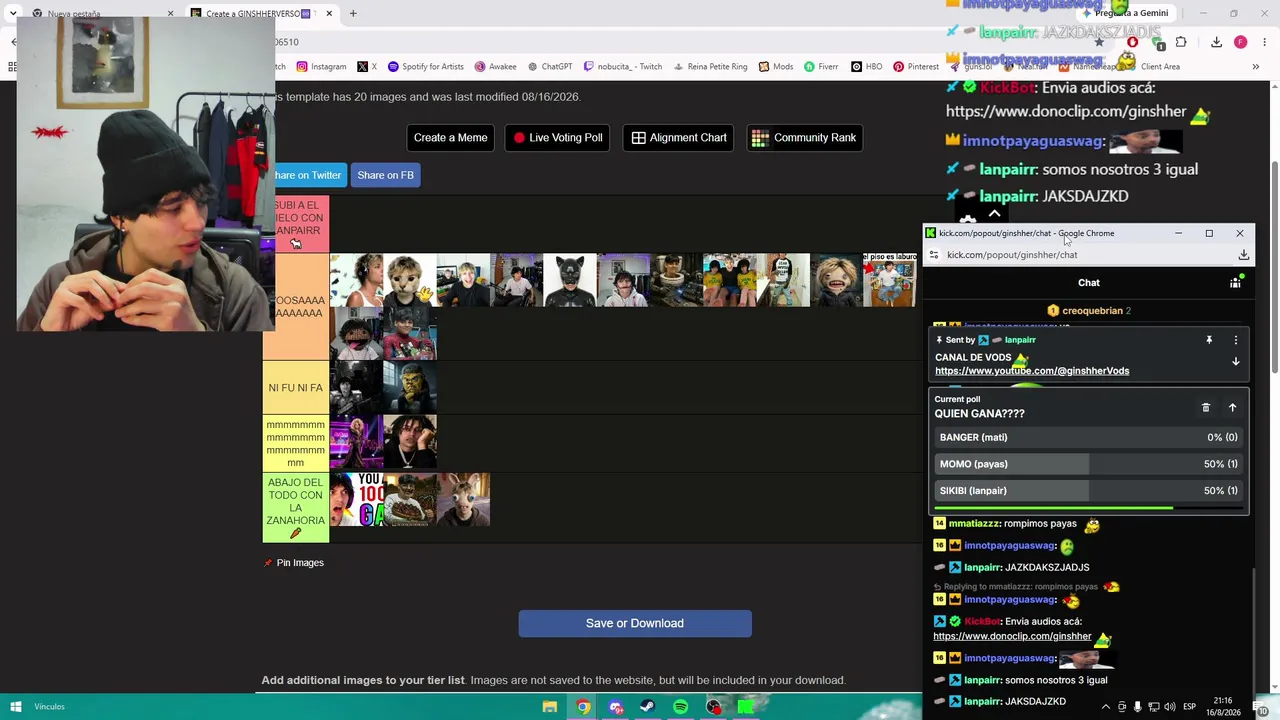The image size is (1280, 720).
Task: Open the Chrome downloads icon in the main window
Action: point(1216,42)
